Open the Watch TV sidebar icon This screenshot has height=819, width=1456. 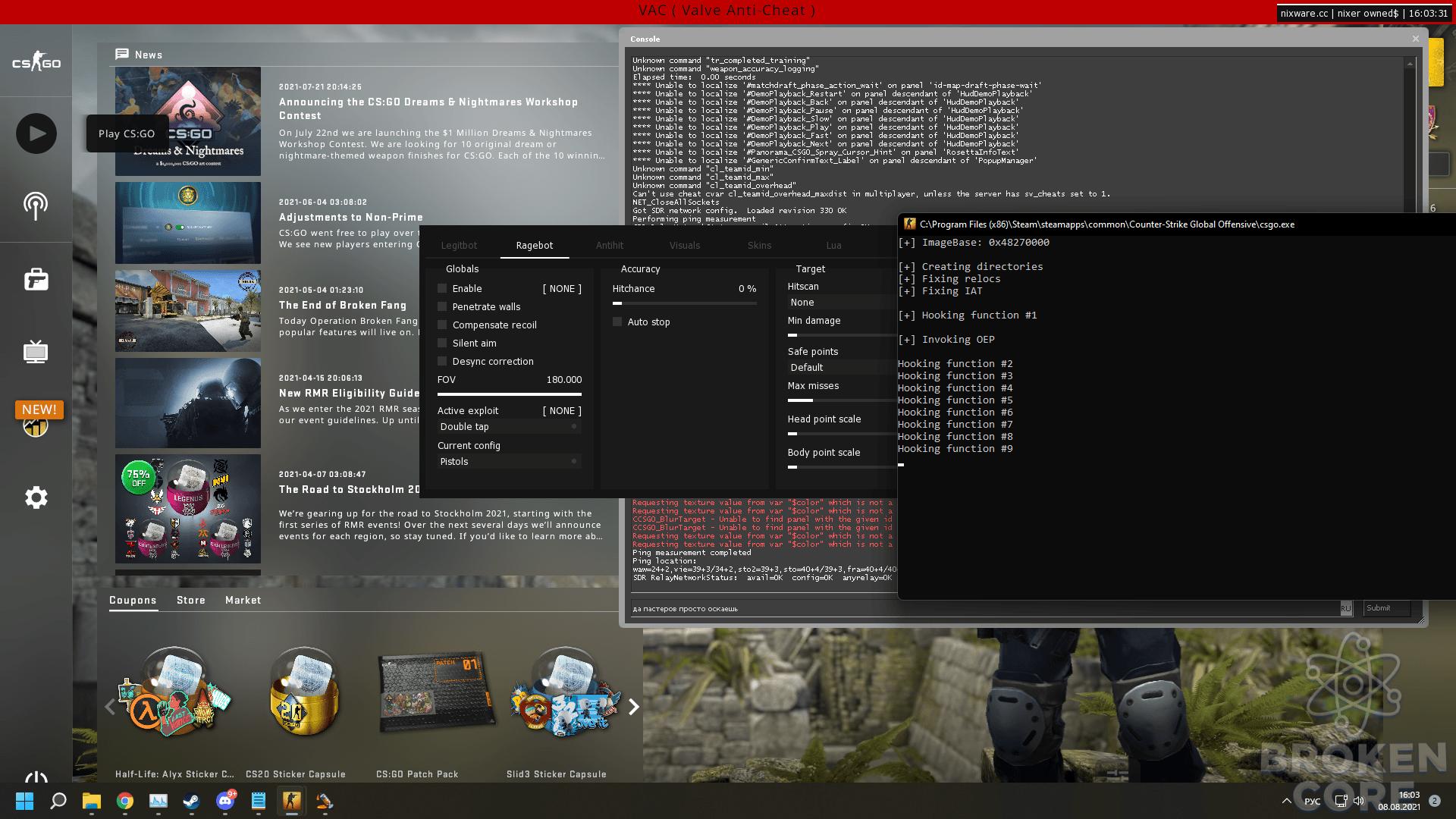tap(36, 351)
